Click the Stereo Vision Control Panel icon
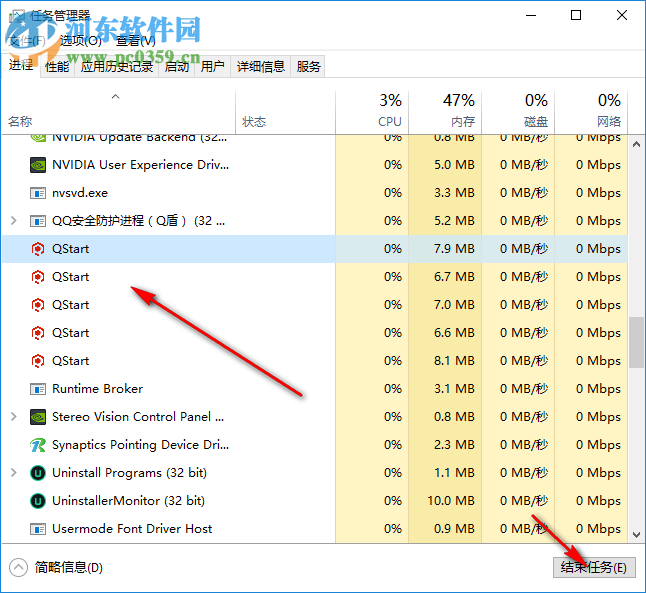The width and height of the screenshot is (646, 593). (x=38, y=417)
